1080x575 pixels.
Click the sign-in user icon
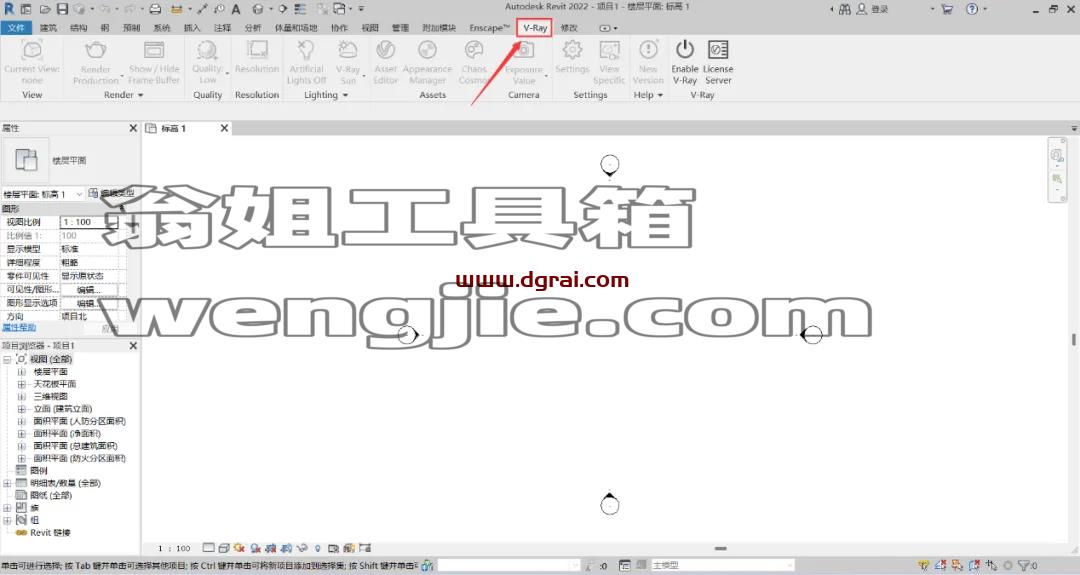862,9
